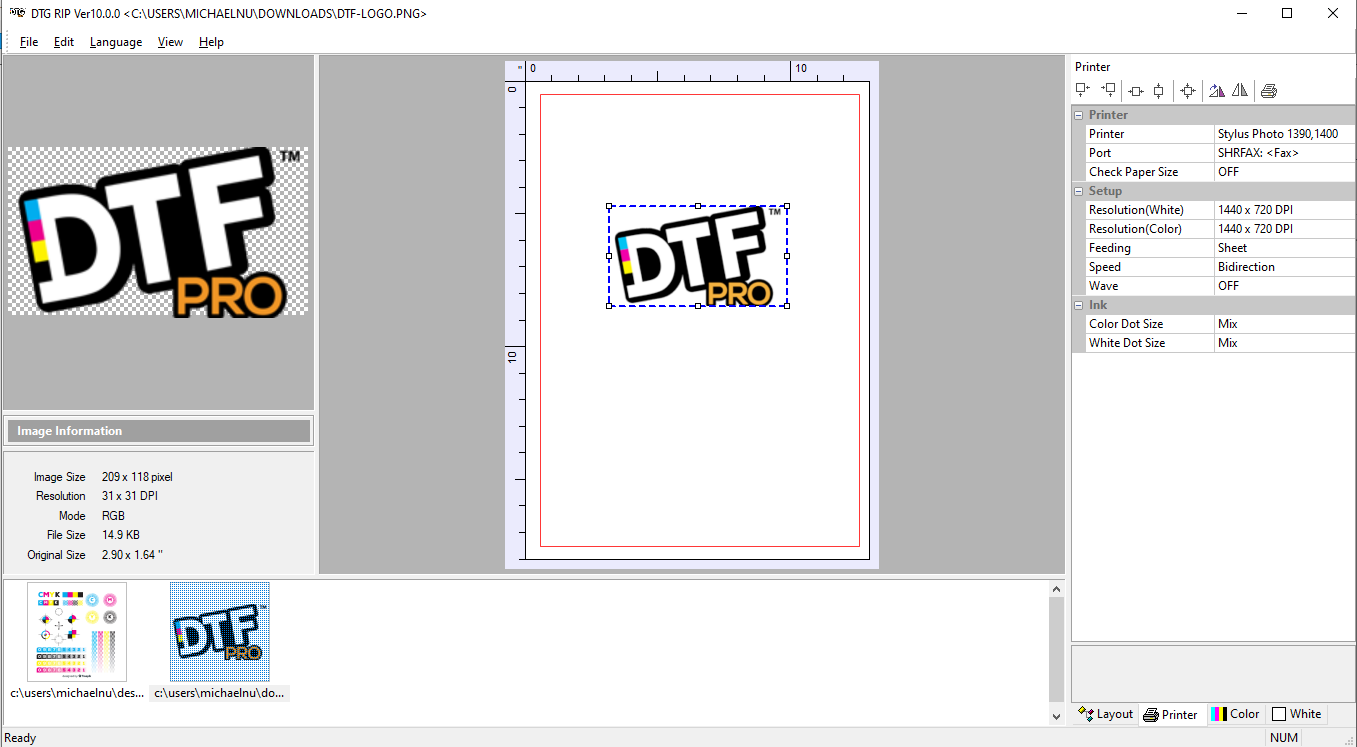Click the c:\users\michaelnu\des... file name

point(77,692)
